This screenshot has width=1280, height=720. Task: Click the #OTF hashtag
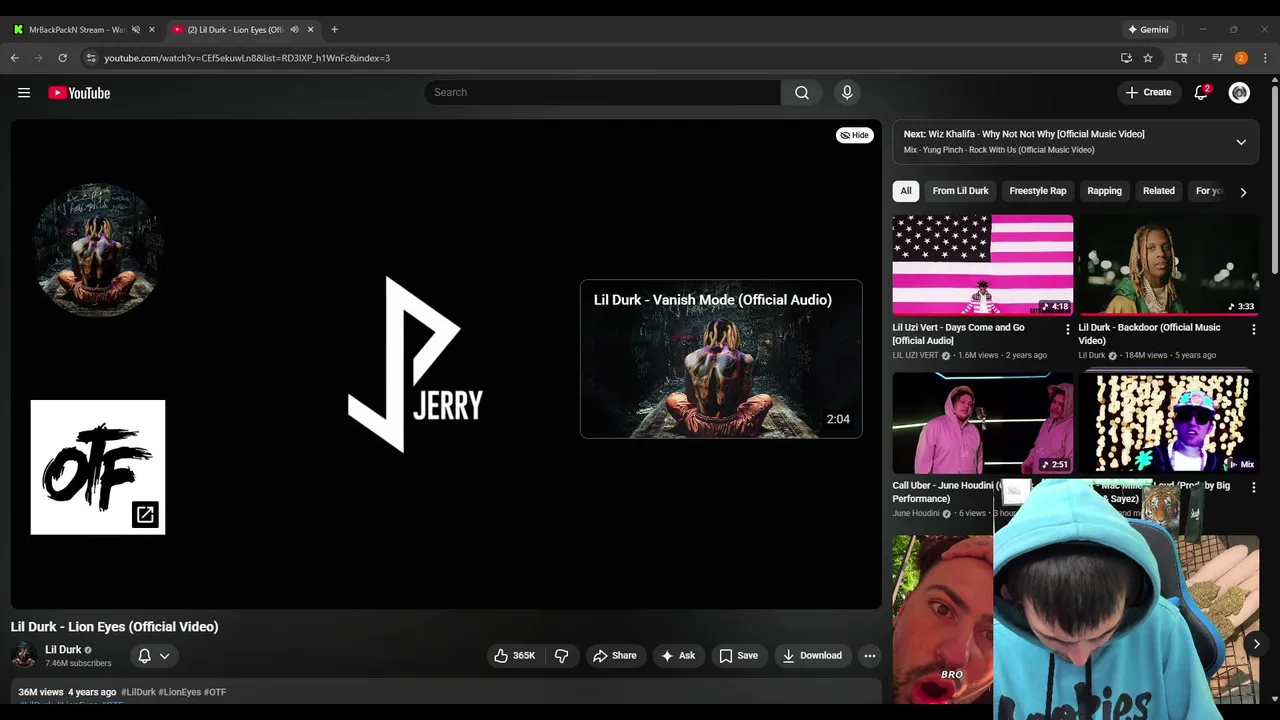point(215,692)
